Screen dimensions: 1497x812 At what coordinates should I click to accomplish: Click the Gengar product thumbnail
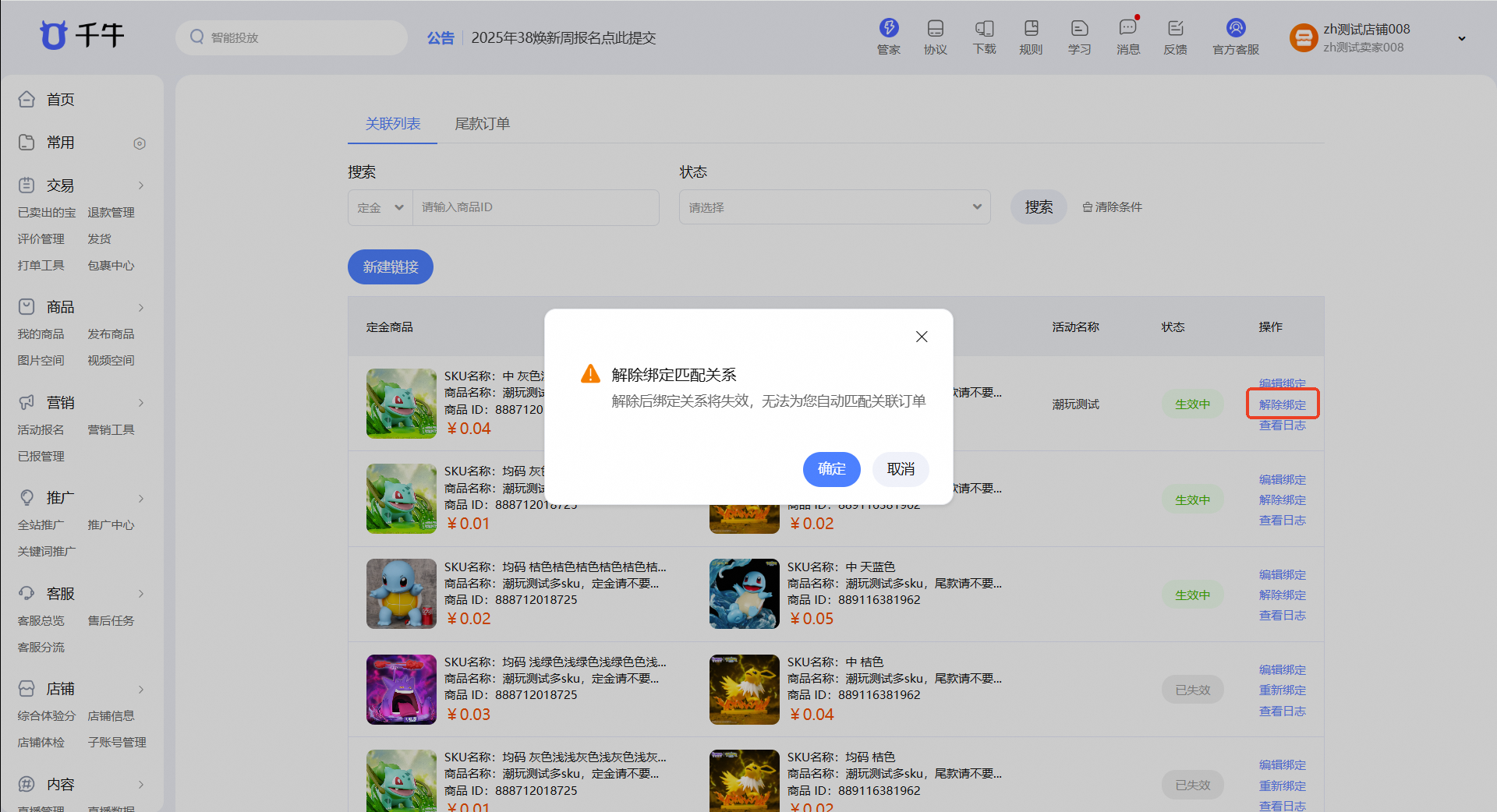click(x=402, y=690)
